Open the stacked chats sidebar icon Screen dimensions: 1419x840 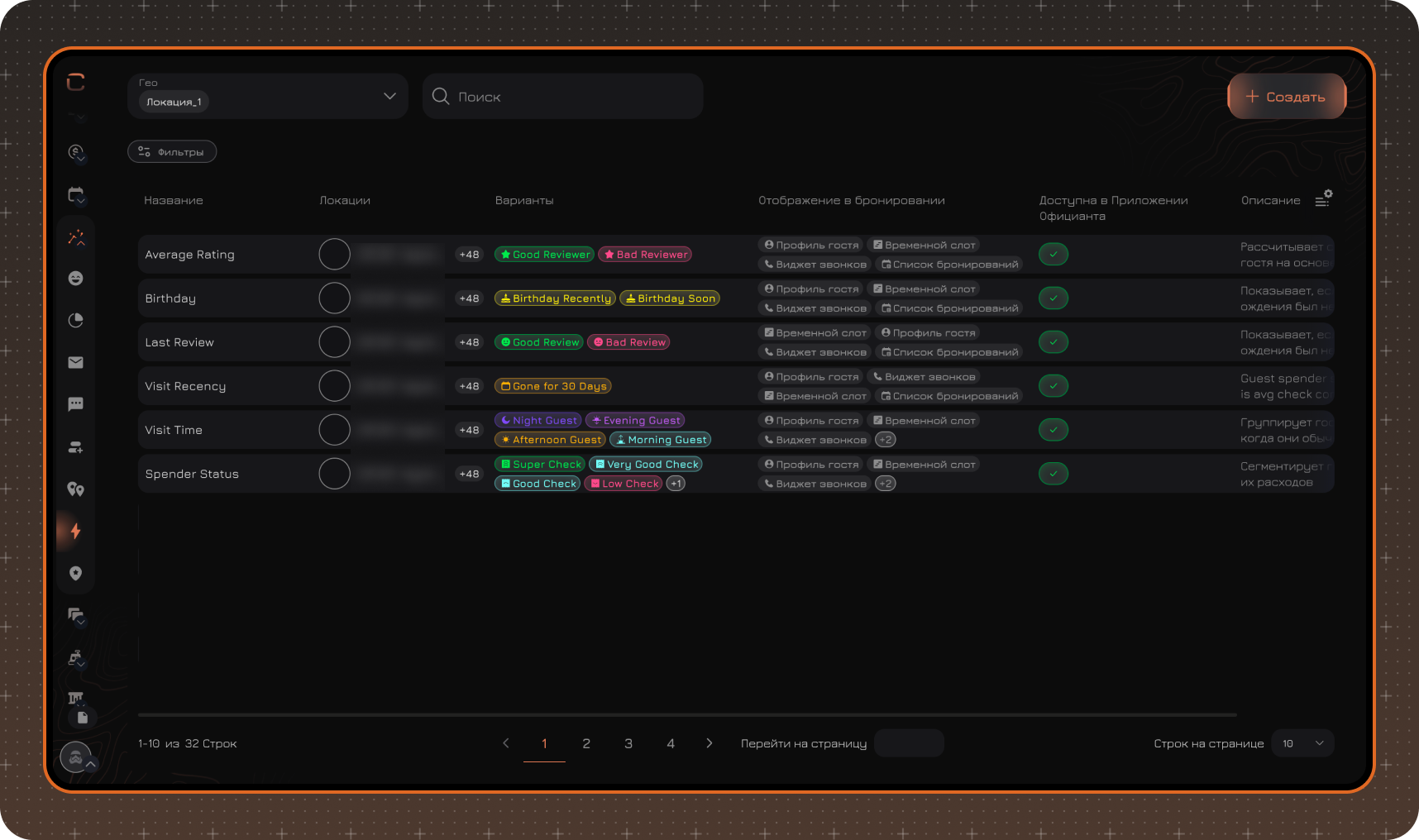[76, 616]
